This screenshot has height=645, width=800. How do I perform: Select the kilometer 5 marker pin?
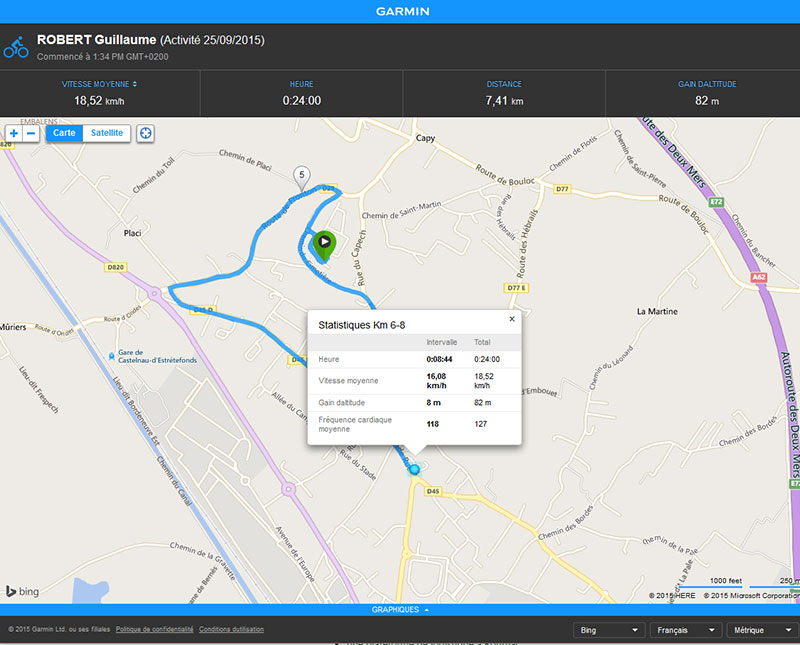pos(302,178)
